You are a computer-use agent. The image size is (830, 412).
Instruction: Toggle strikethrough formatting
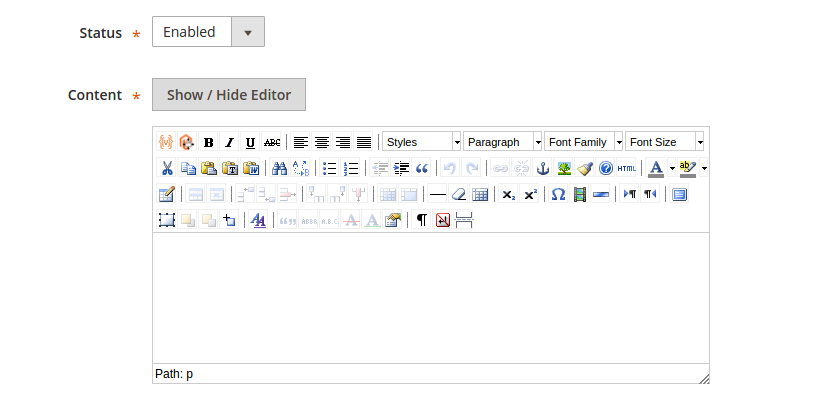pos(272,142)
